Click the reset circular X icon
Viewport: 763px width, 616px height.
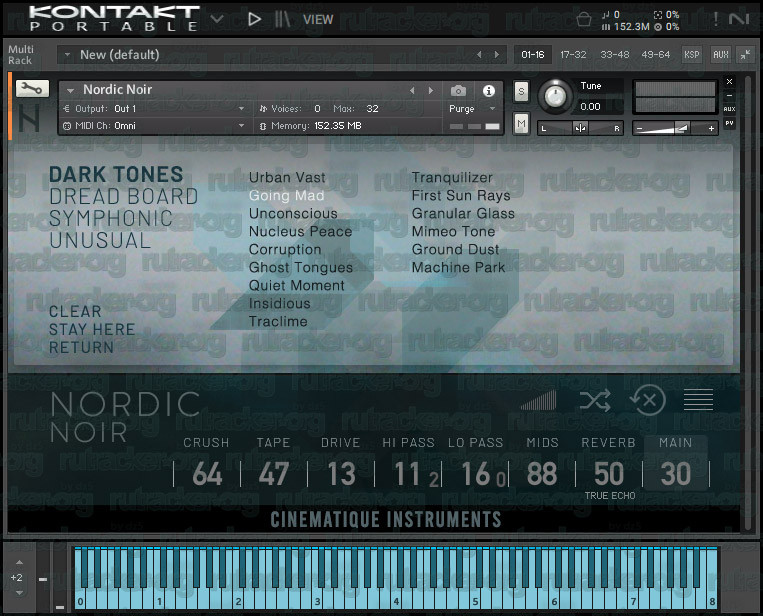click(648, 400)
